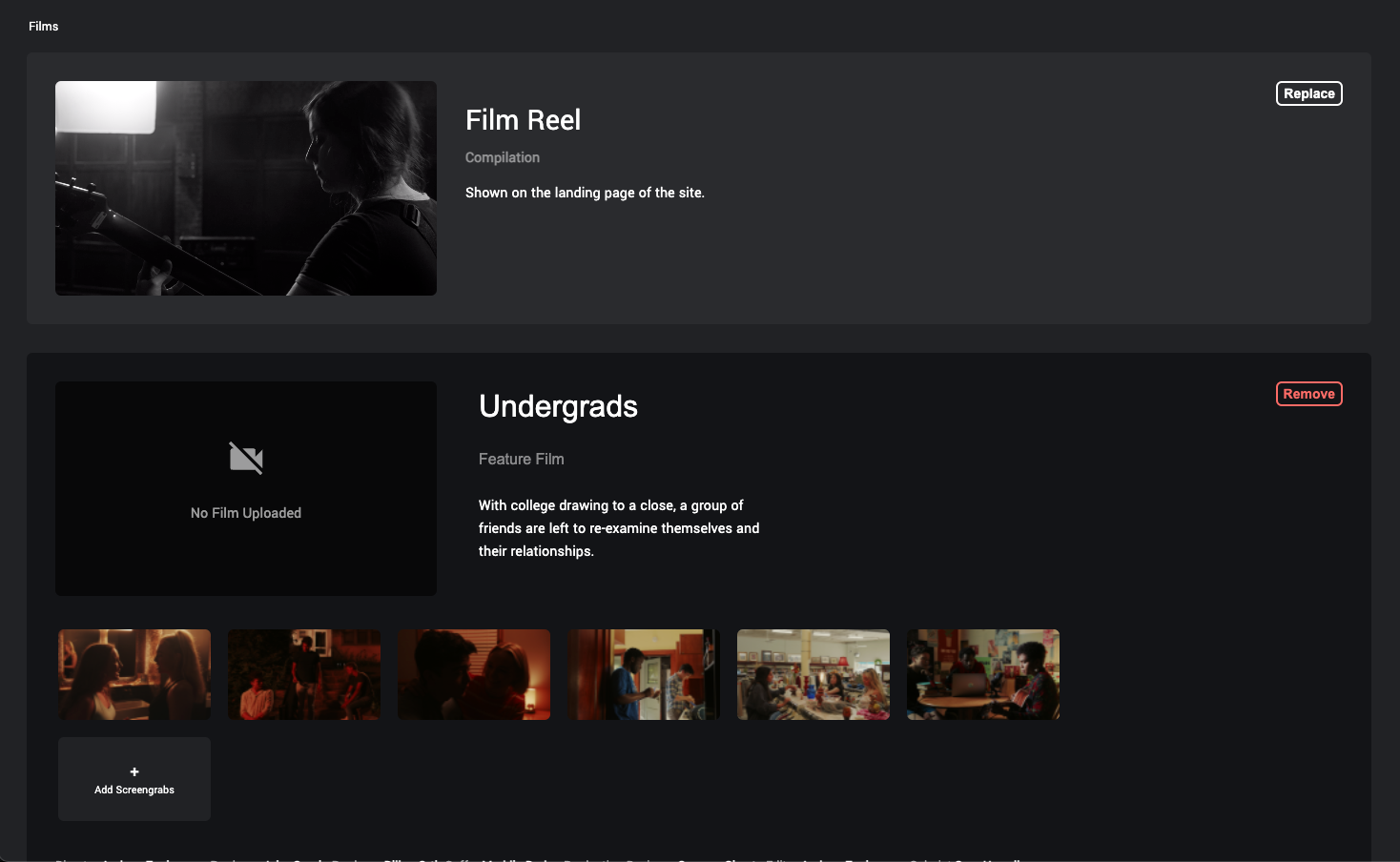Open the Films section heading

coord(43,26)
